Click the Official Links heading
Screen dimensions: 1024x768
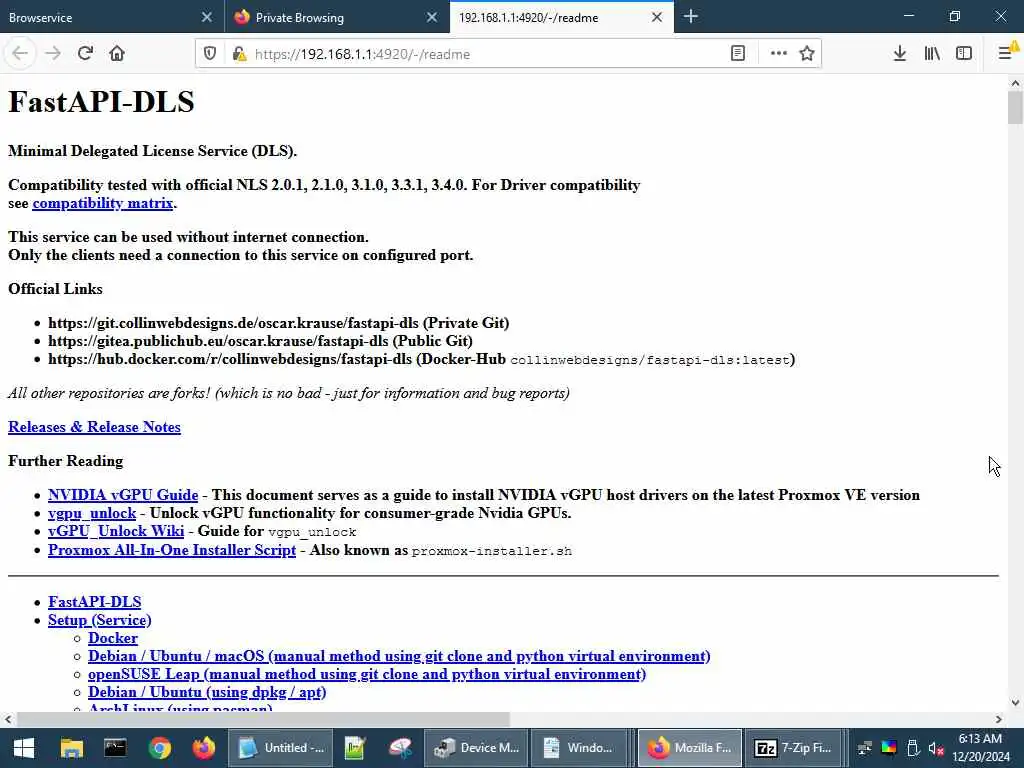(56, 289)
